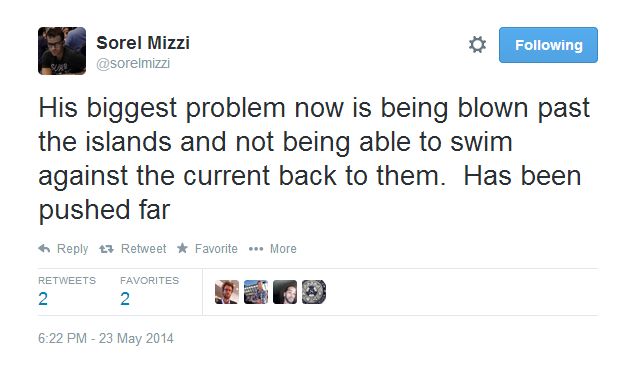Image resolution: width=631 pixels, height=372 pixels.
Task: View the Retweets count of 2
Action: coord(43,299)
